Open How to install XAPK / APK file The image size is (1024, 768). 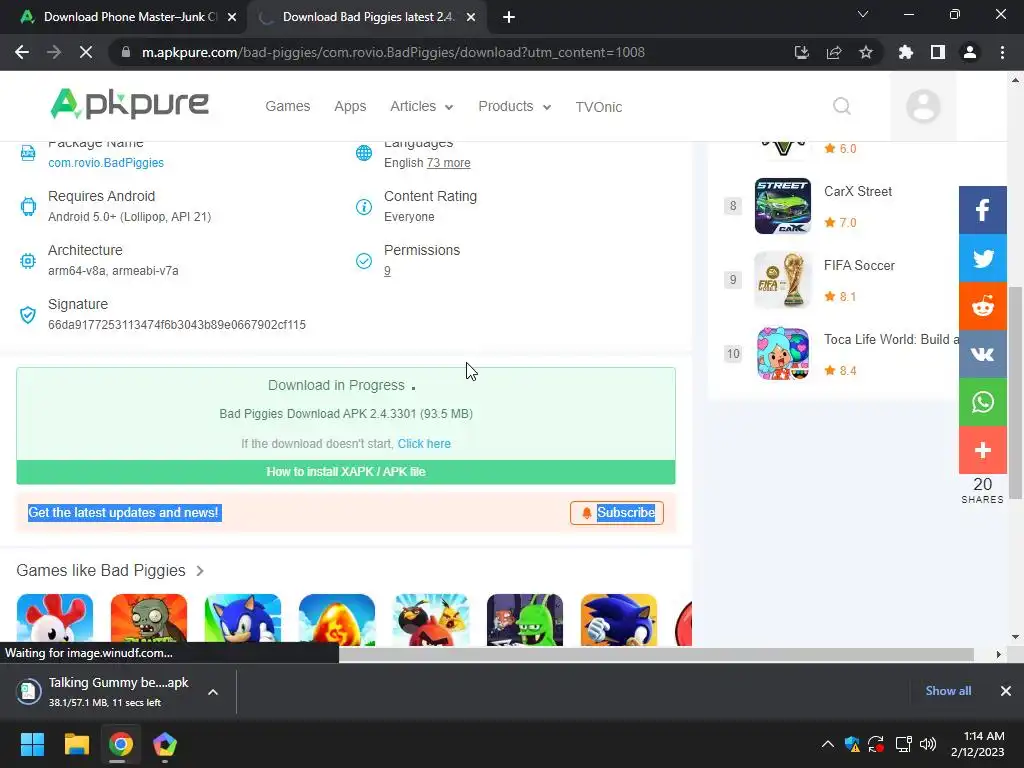point(346,472)
